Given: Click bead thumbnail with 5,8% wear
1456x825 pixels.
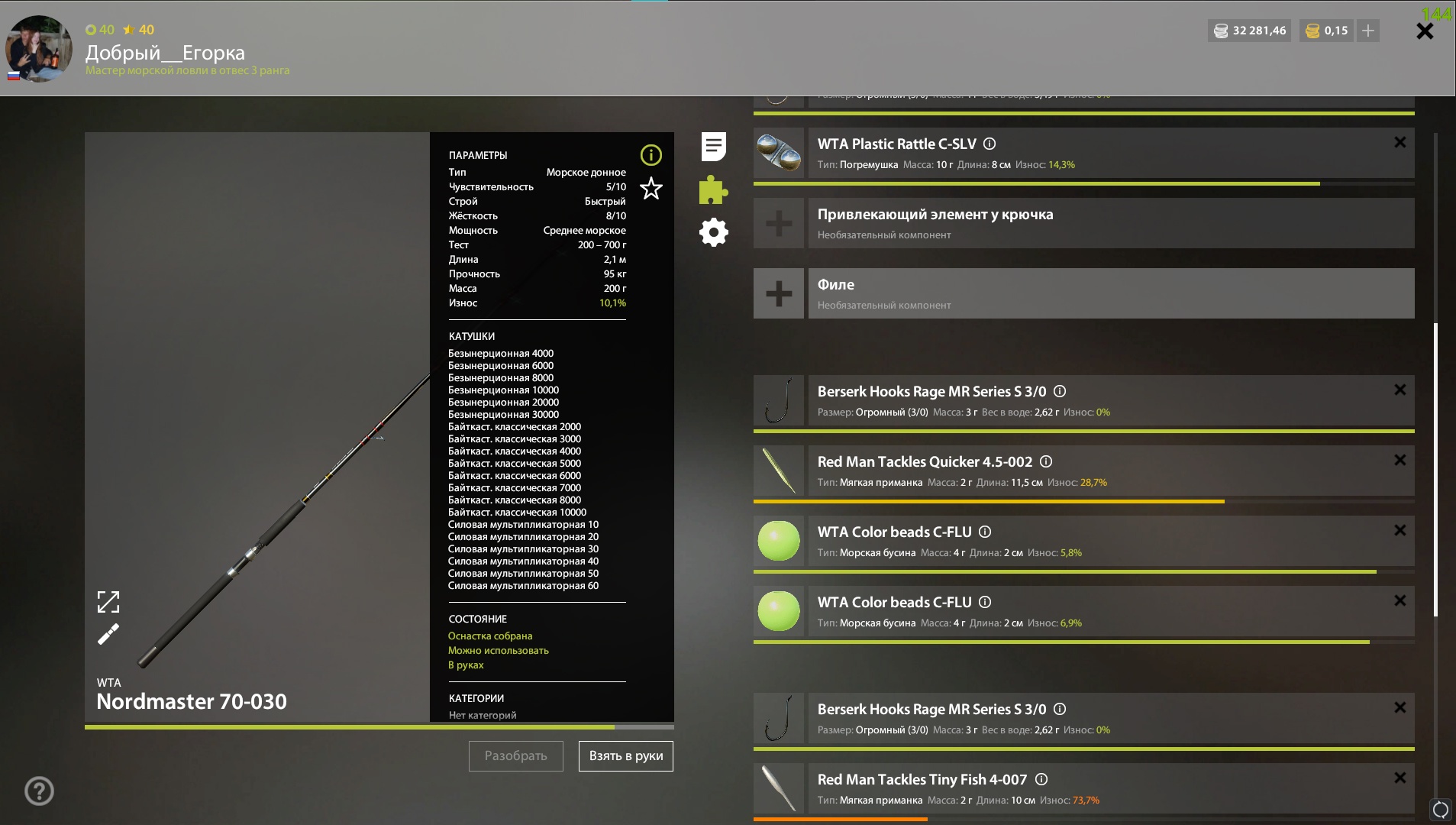Looking at the screenshot, I should [779, 541].
